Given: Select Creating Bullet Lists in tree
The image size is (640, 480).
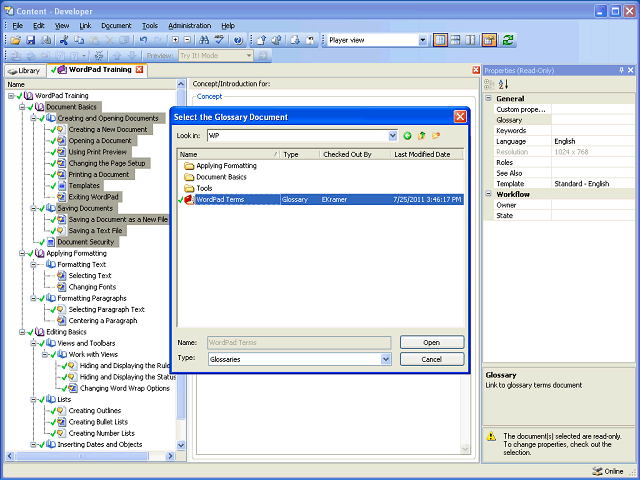Looking at the screenshot, I should (98, 422).
